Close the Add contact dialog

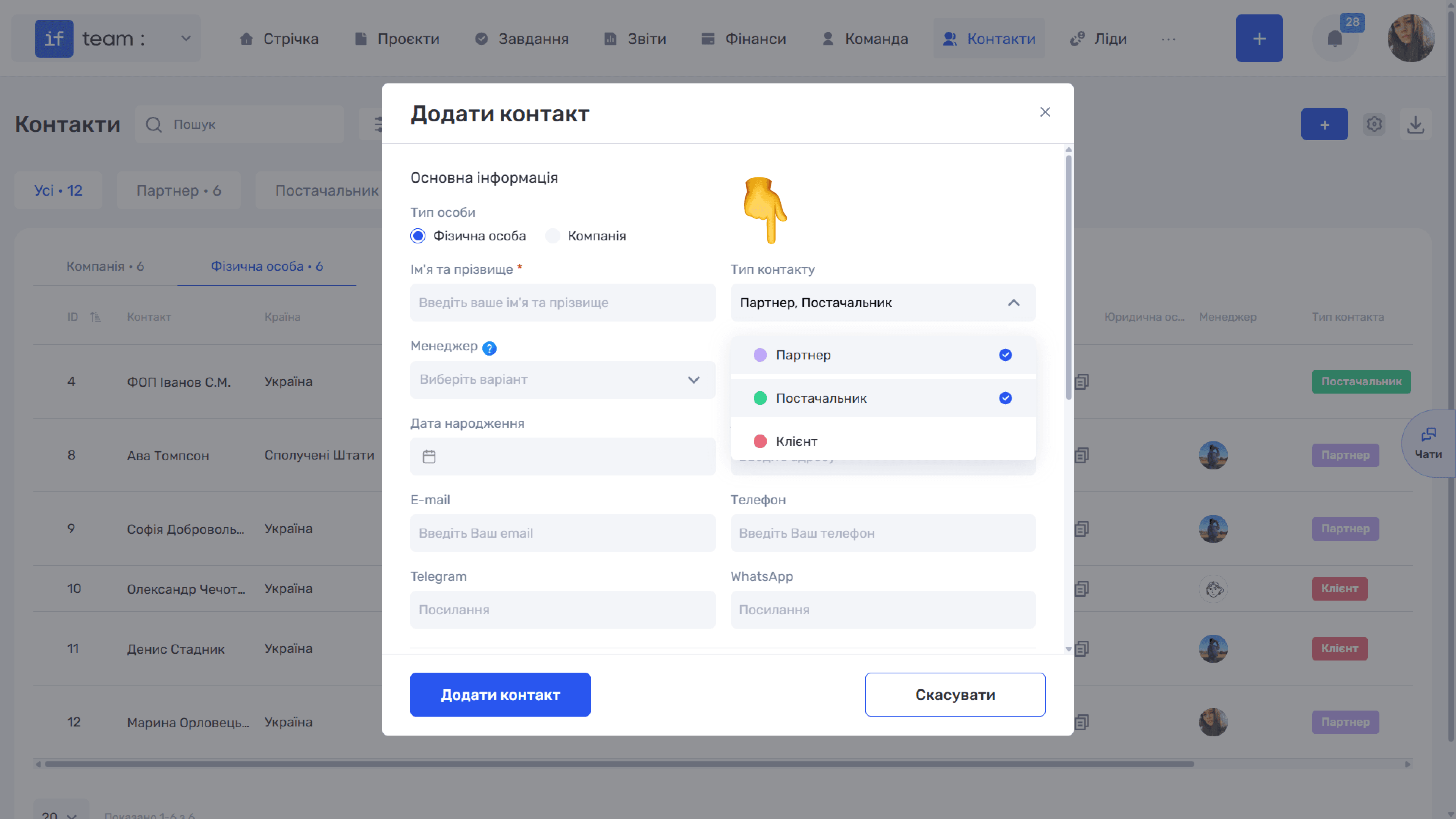click(1045, 112)
